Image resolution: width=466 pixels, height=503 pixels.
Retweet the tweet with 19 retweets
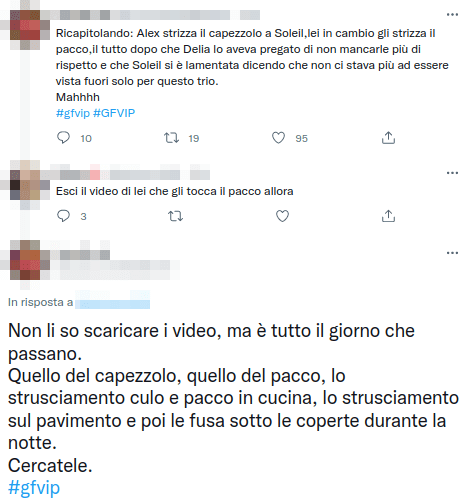171,138
